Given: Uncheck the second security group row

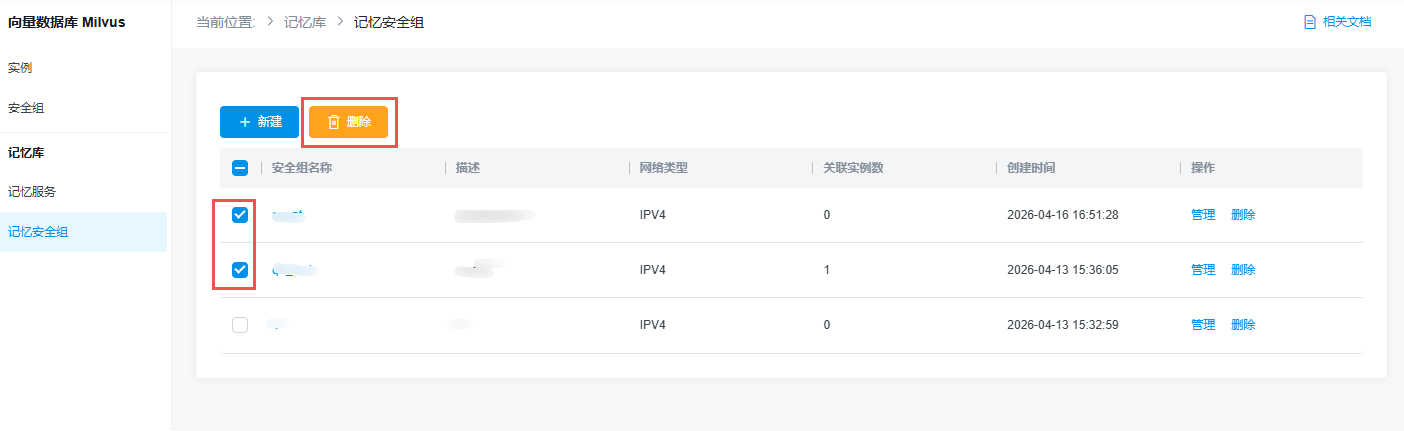Looking at the screenshot, I should pos(240,270).
